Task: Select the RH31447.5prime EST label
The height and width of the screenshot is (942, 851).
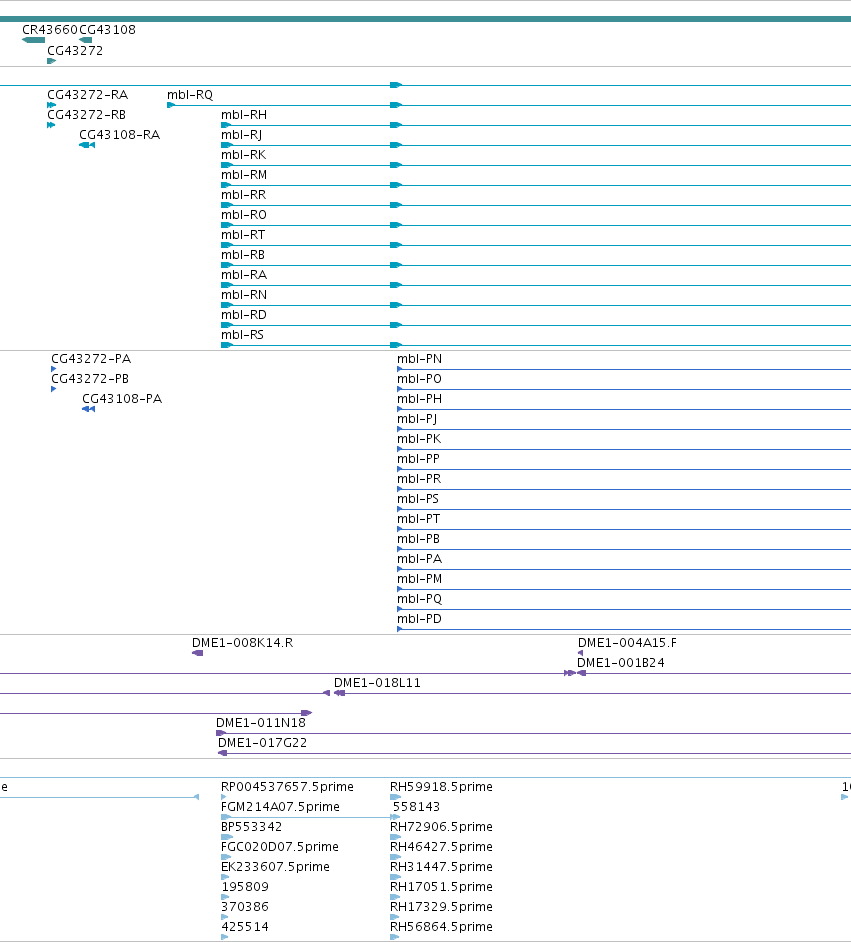Action: tap(441, 867)
